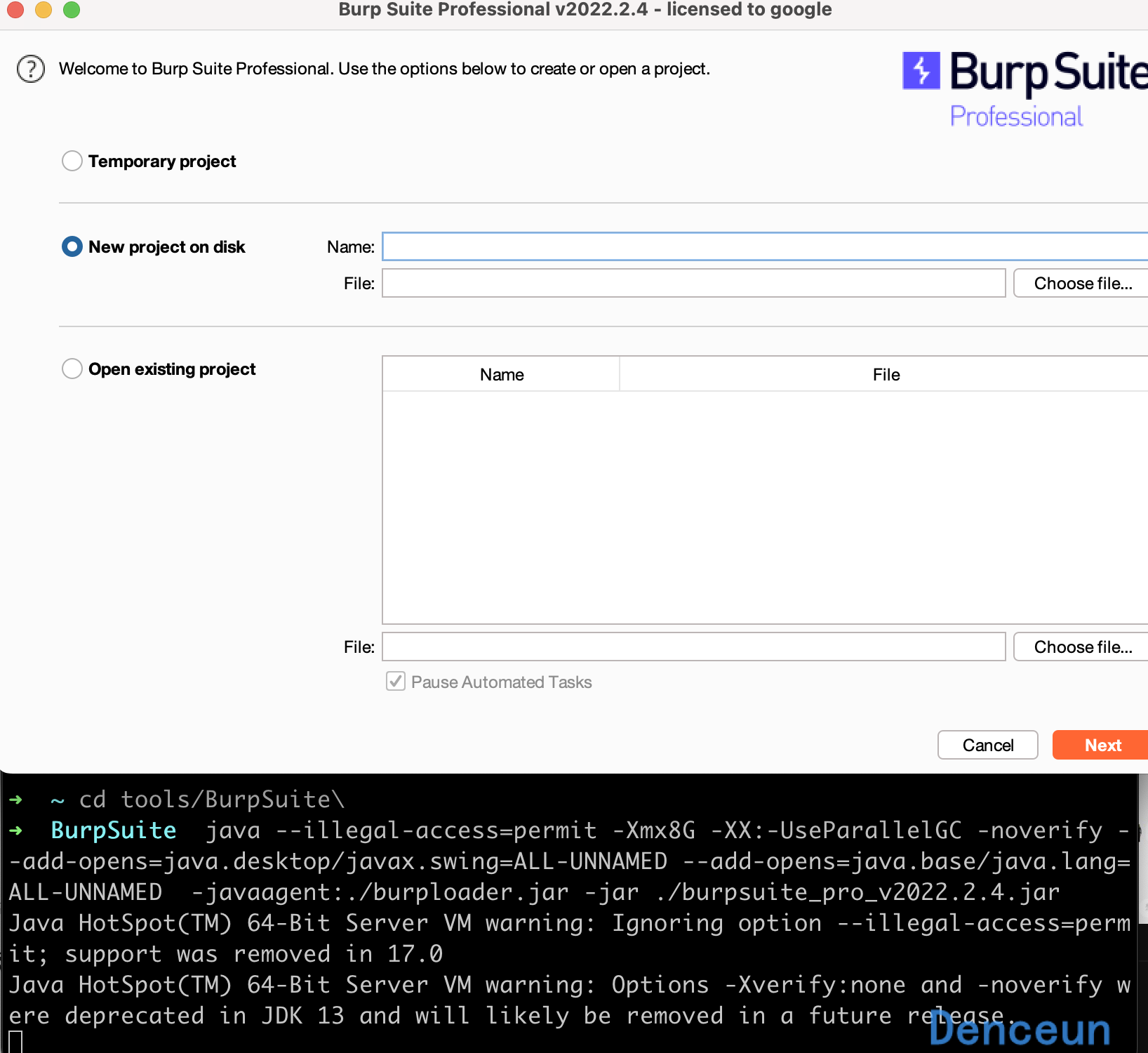Click the 'burpsuite_pro_v2022.2.4.jar' text in terminal
The height and width of the screenshot is (1053, 1148).
[871, 892]
